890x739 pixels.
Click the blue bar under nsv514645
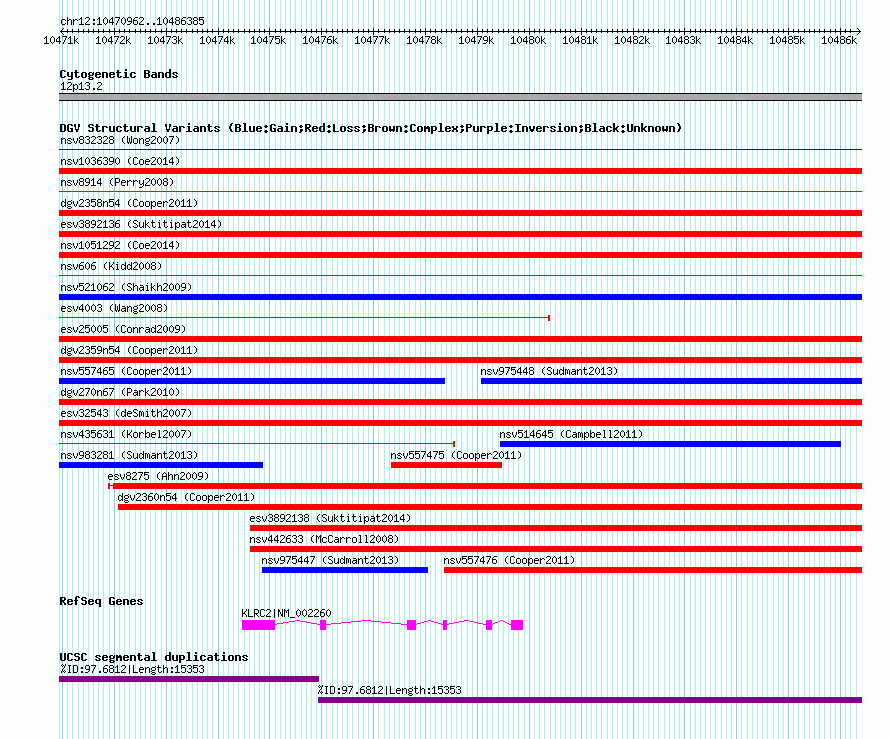[x=670, y=444]
